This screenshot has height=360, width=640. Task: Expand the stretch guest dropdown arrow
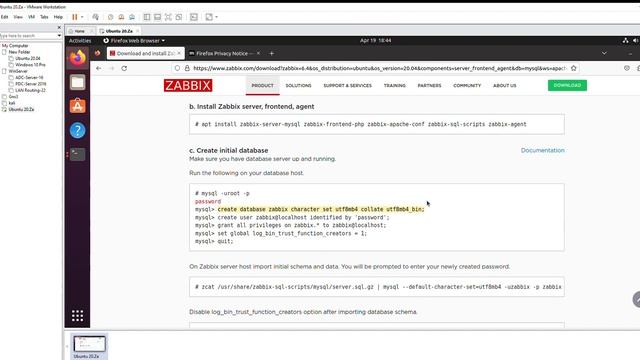coord(216,17)
